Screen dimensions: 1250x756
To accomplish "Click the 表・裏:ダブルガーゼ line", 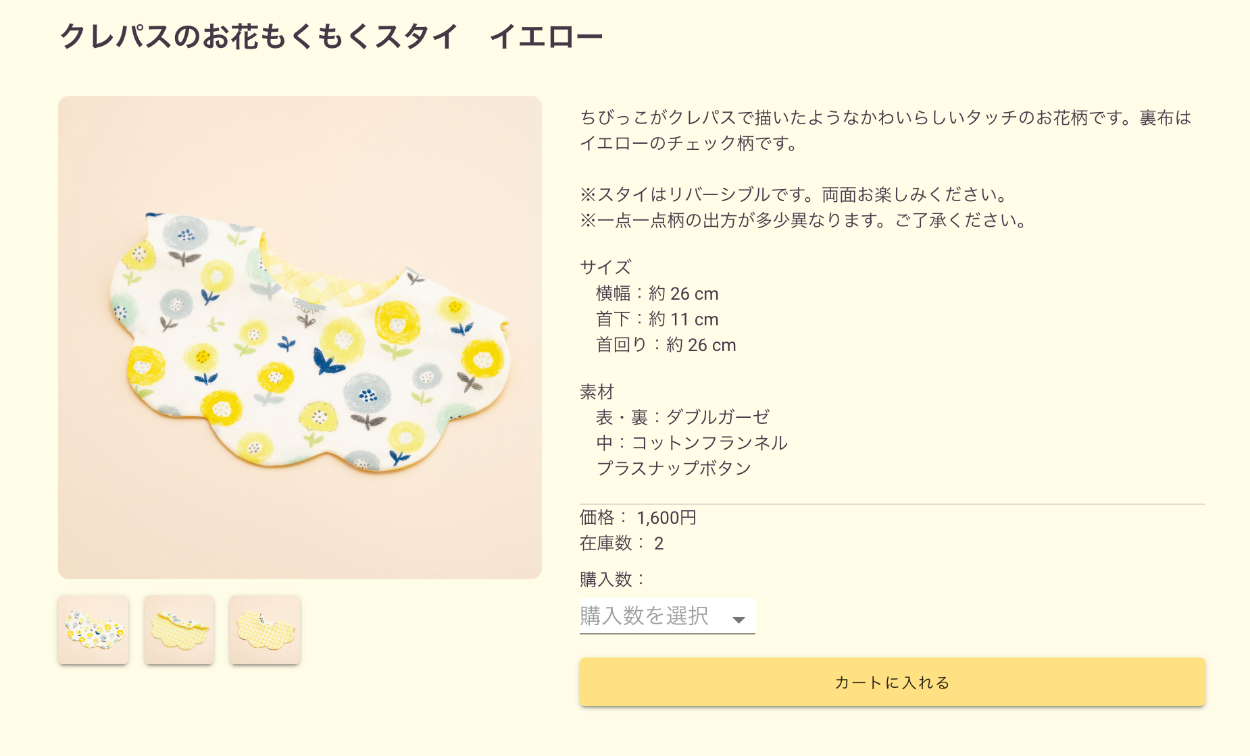I will point(683,418).
